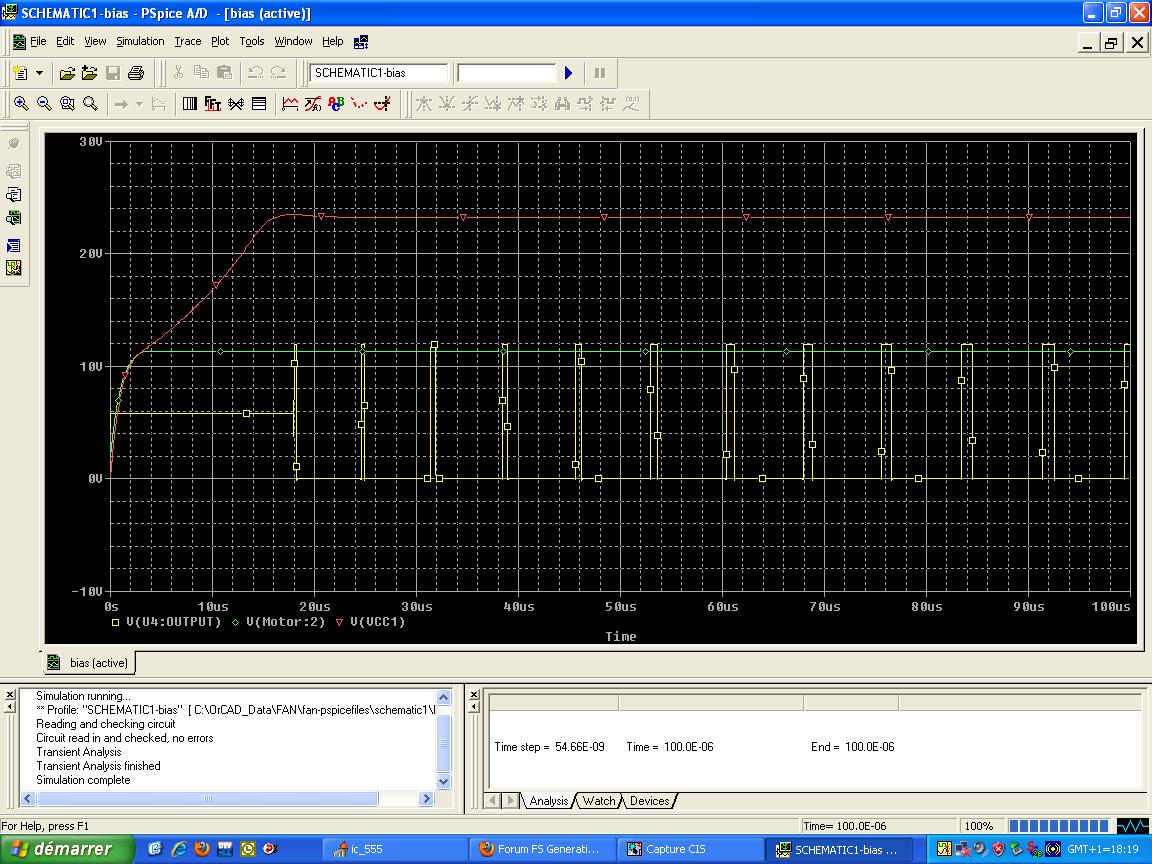Viewport: 1152px width, 864px height.
Task: Open the Trace menu
Action: click(187, 41)
